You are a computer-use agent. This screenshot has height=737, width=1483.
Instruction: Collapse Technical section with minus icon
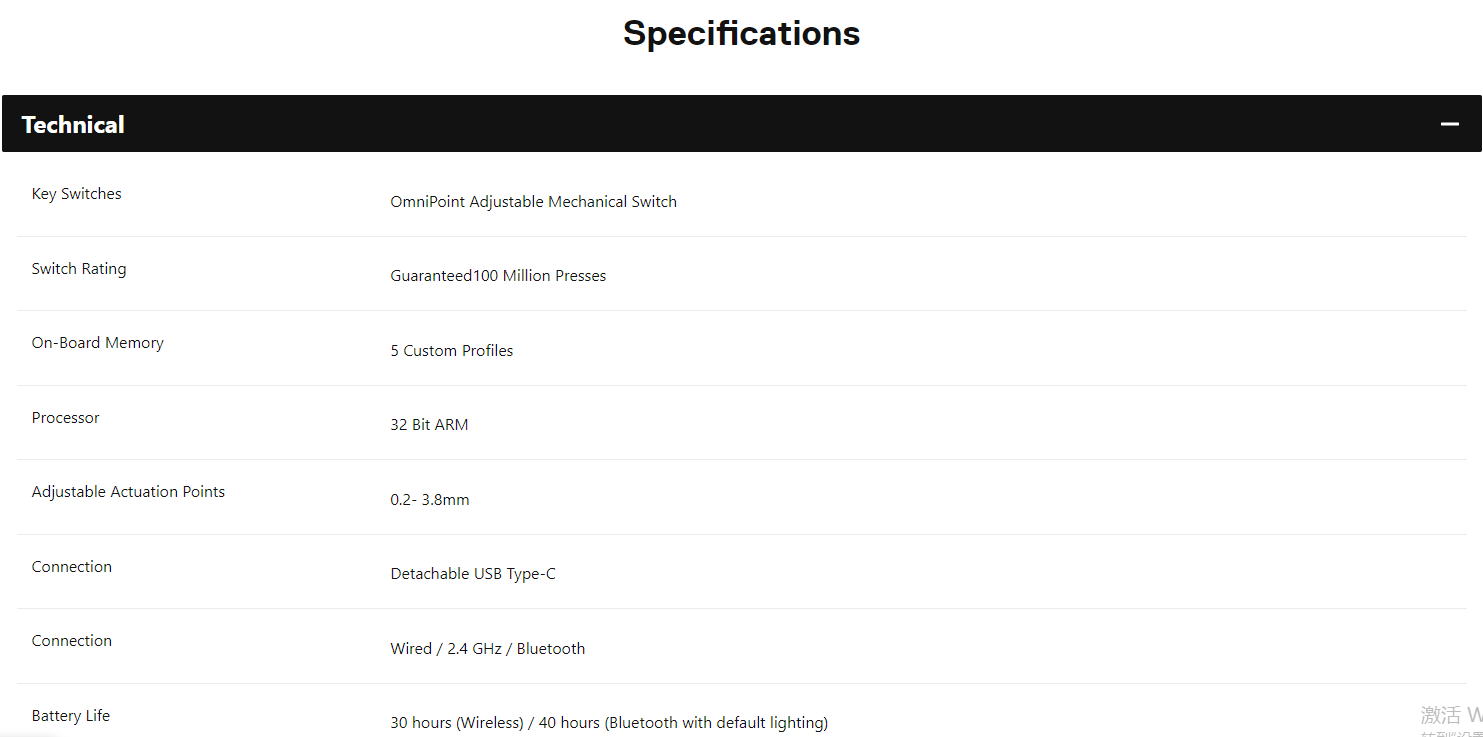coord(1450,124)
